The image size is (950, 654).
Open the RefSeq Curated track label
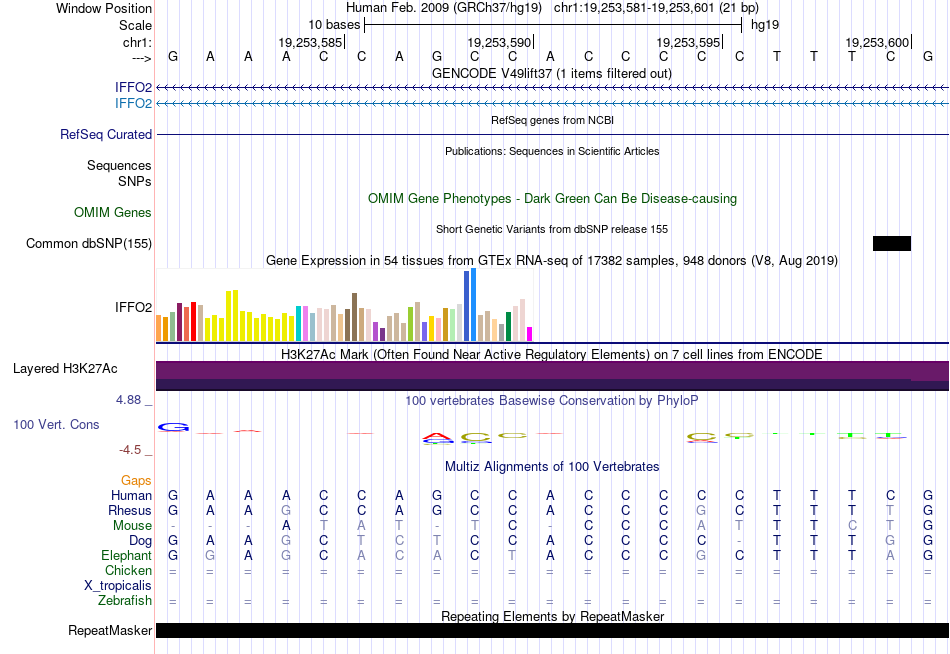105,135
